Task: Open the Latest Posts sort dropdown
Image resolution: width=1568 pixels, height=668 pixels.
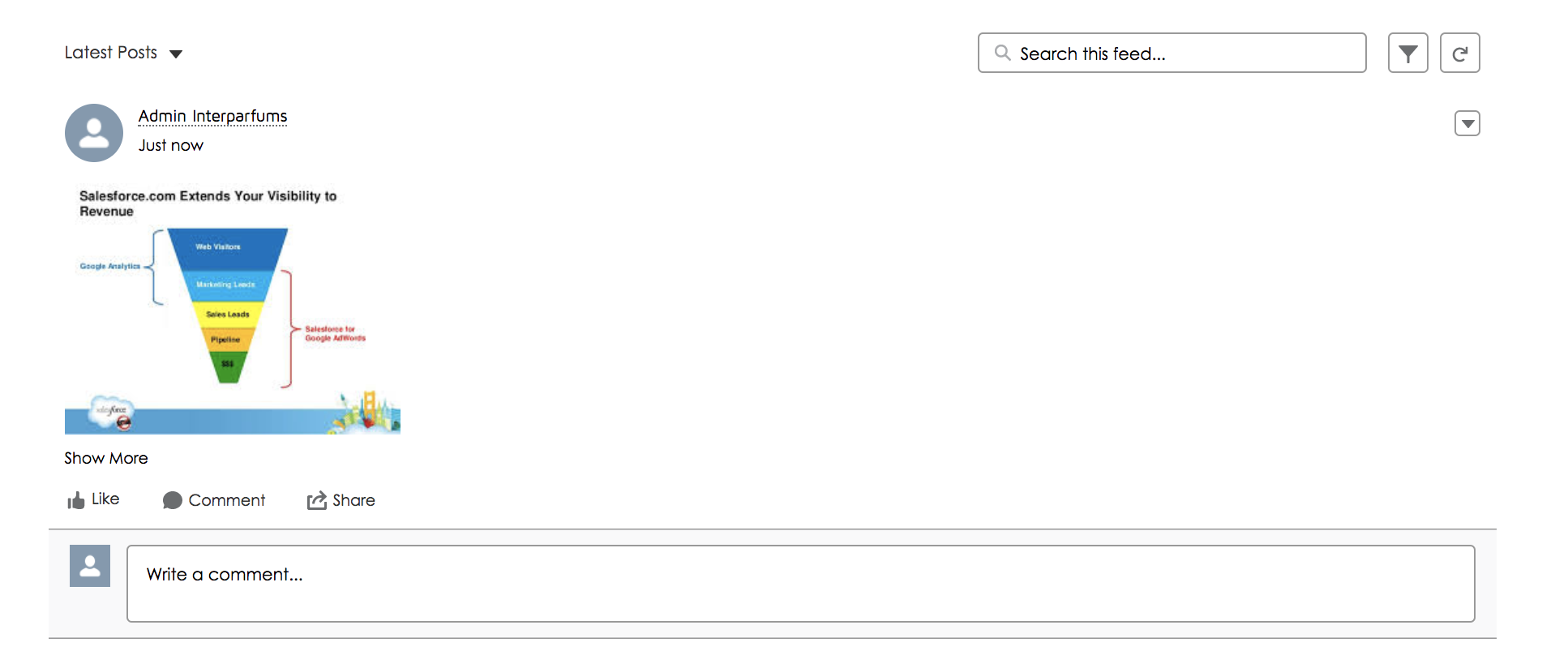Action: pyautogui.click(x=176, y=54)
